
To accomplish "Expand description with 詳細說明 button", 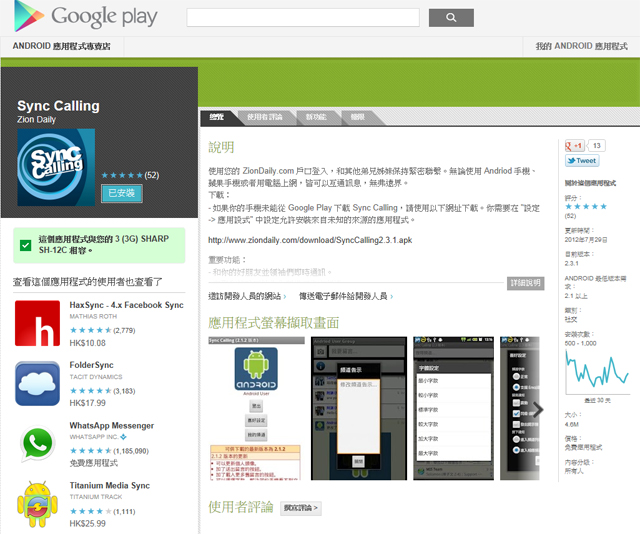I will (x=526, y=283).
